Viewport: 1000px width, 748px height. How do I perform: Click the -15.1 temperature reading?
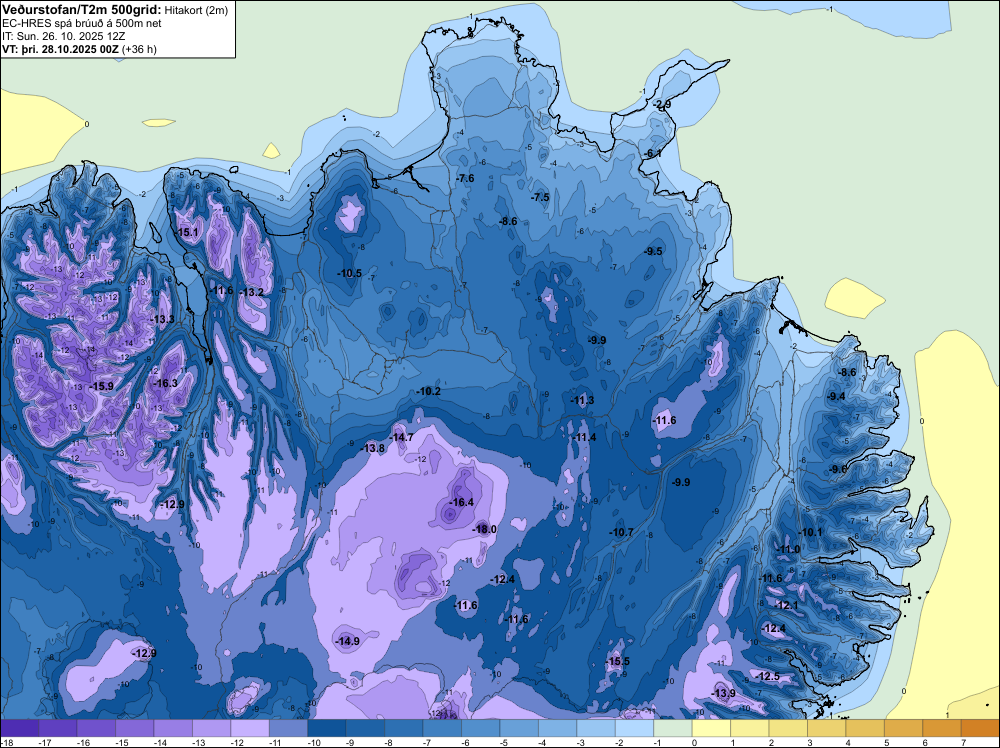188,232
